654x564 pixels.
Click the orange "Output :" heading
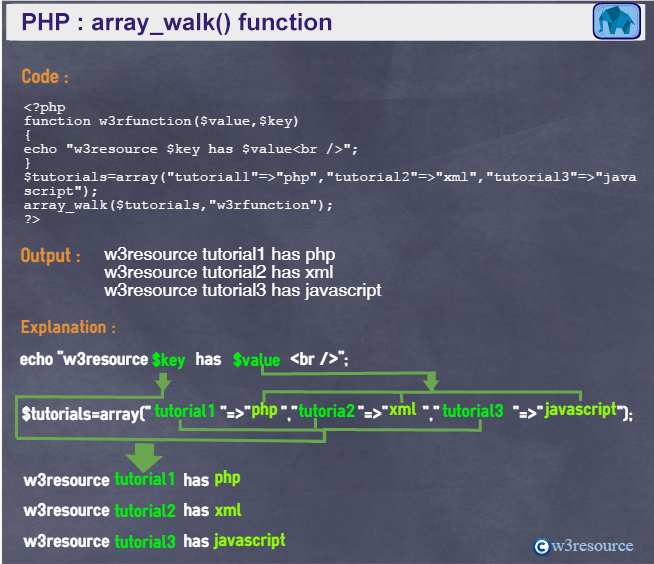click(x=50, y=255)
